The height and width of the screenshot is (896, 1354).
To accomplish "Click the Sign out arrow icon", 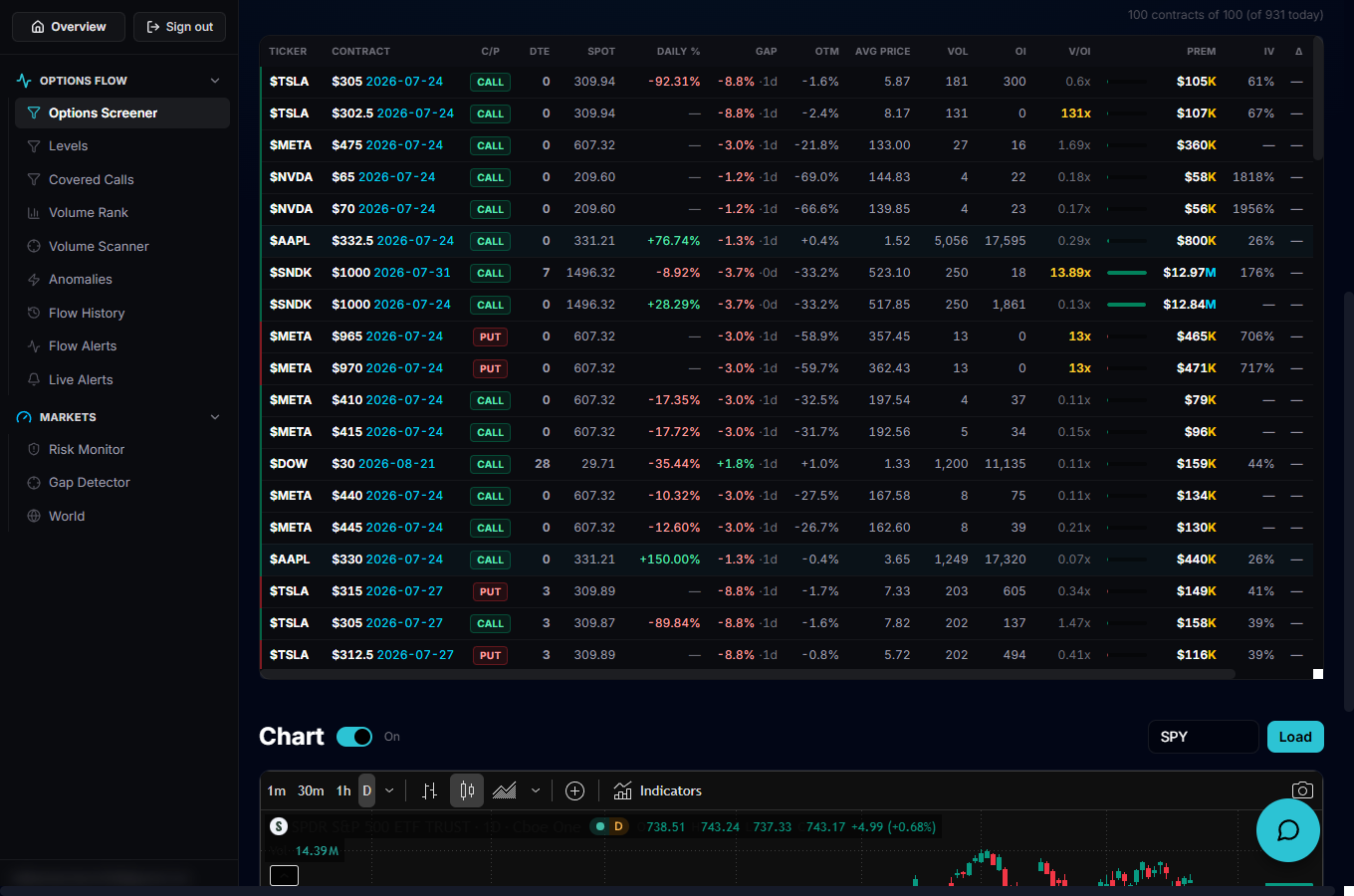I will (153, 27).
